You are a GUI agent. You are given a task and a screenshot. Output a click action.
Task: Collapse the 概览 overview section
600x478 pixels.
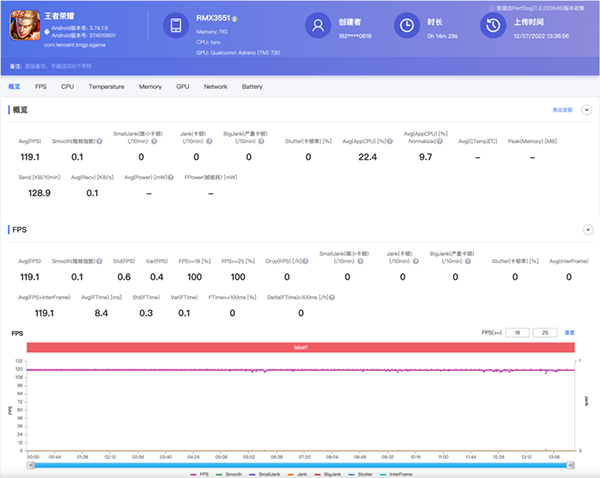tap(586, 109)
